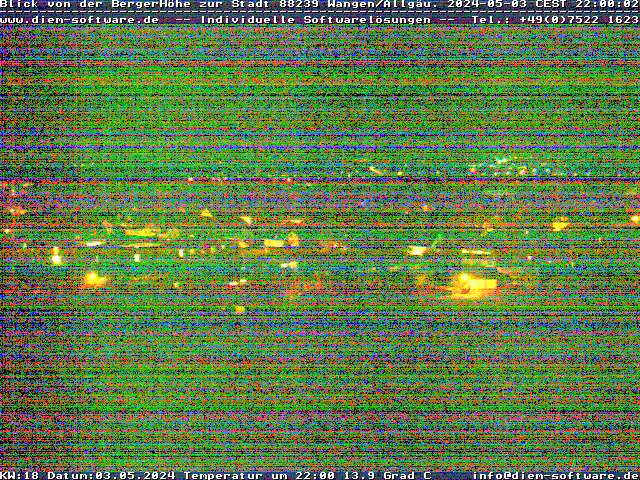Click the light at far right image edge
Image resolution: width=640 pixels, height=480 pixels.
pos(634,219)
